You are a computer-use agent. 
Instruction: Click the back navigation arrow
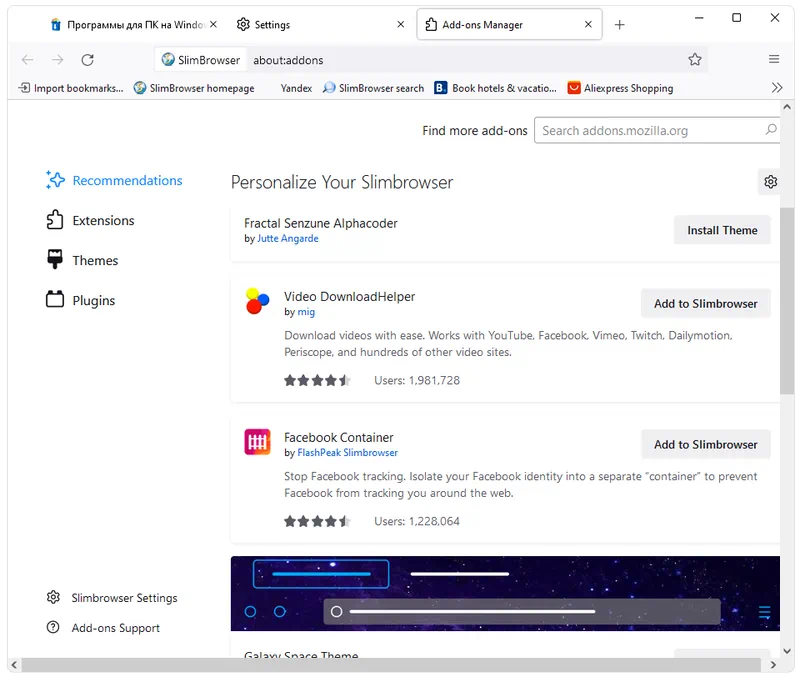[x=28, y=60]
